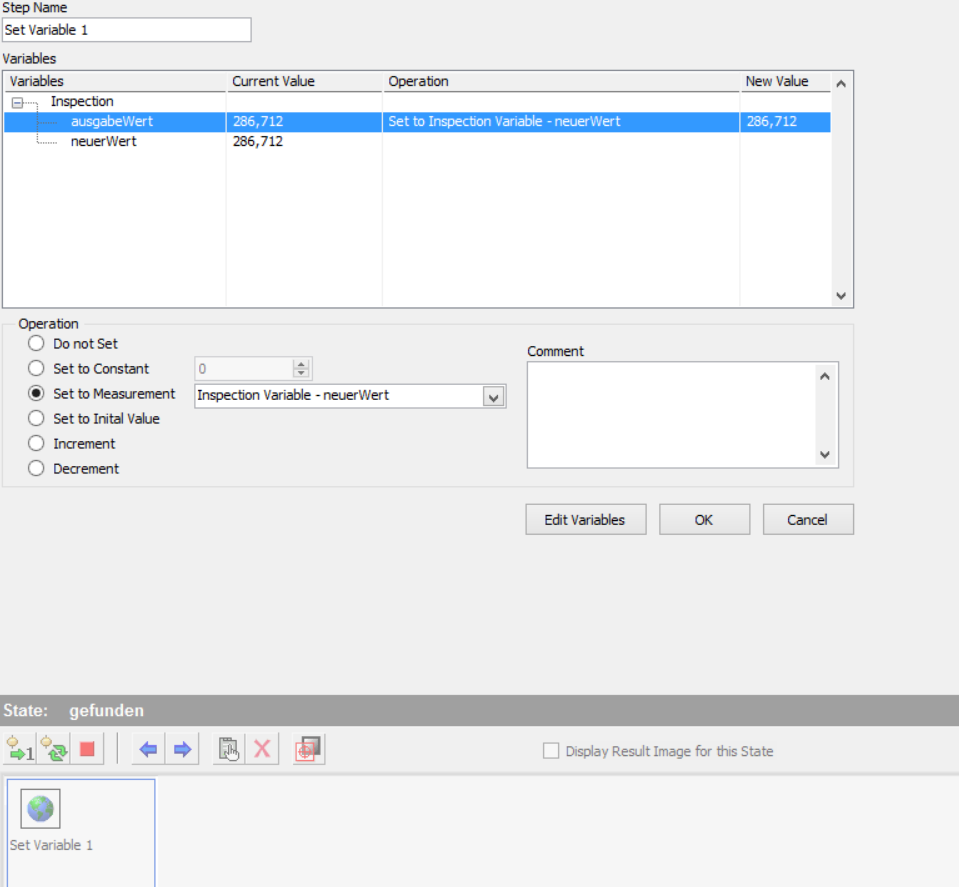
Task: Click the red stop square icon
Action: [87, 749]
